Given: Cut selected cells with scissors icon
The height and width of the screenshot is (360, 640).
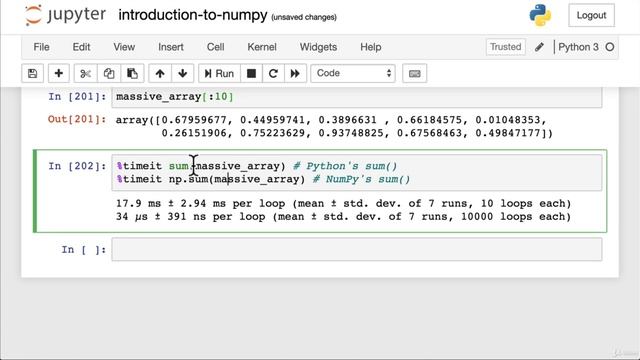Looking at the screenshot, I should pos(85,73).
